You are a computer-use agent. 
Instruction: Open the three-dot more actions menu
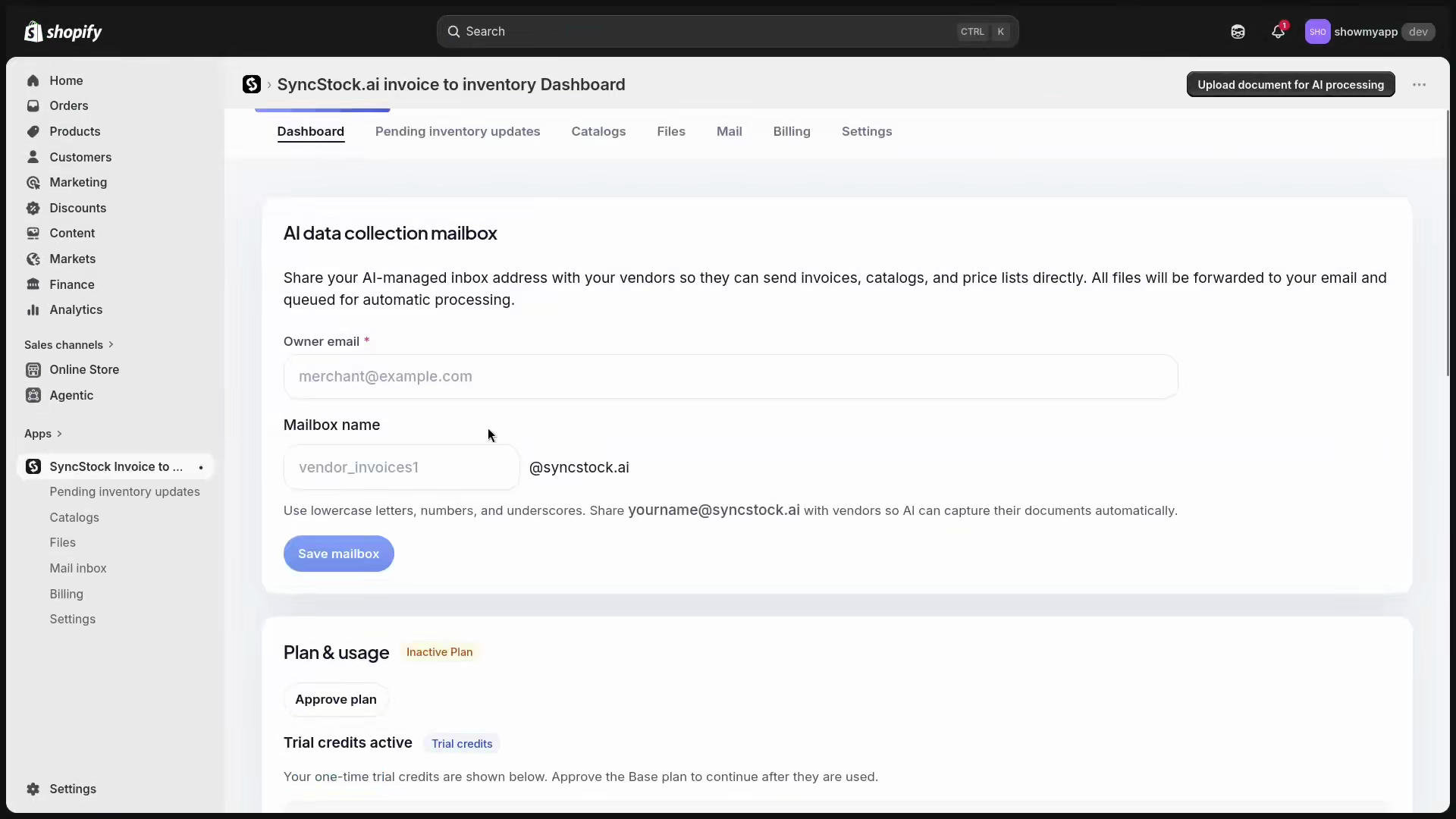pyautogui.click(x=1420, y=84)
